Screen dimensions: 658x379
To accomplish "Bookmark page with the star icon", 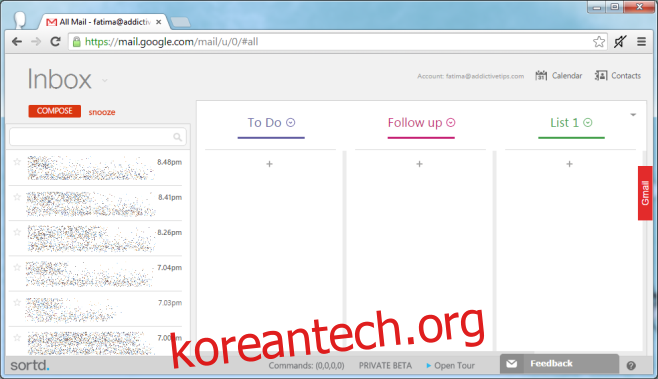I will pos(599,42).
